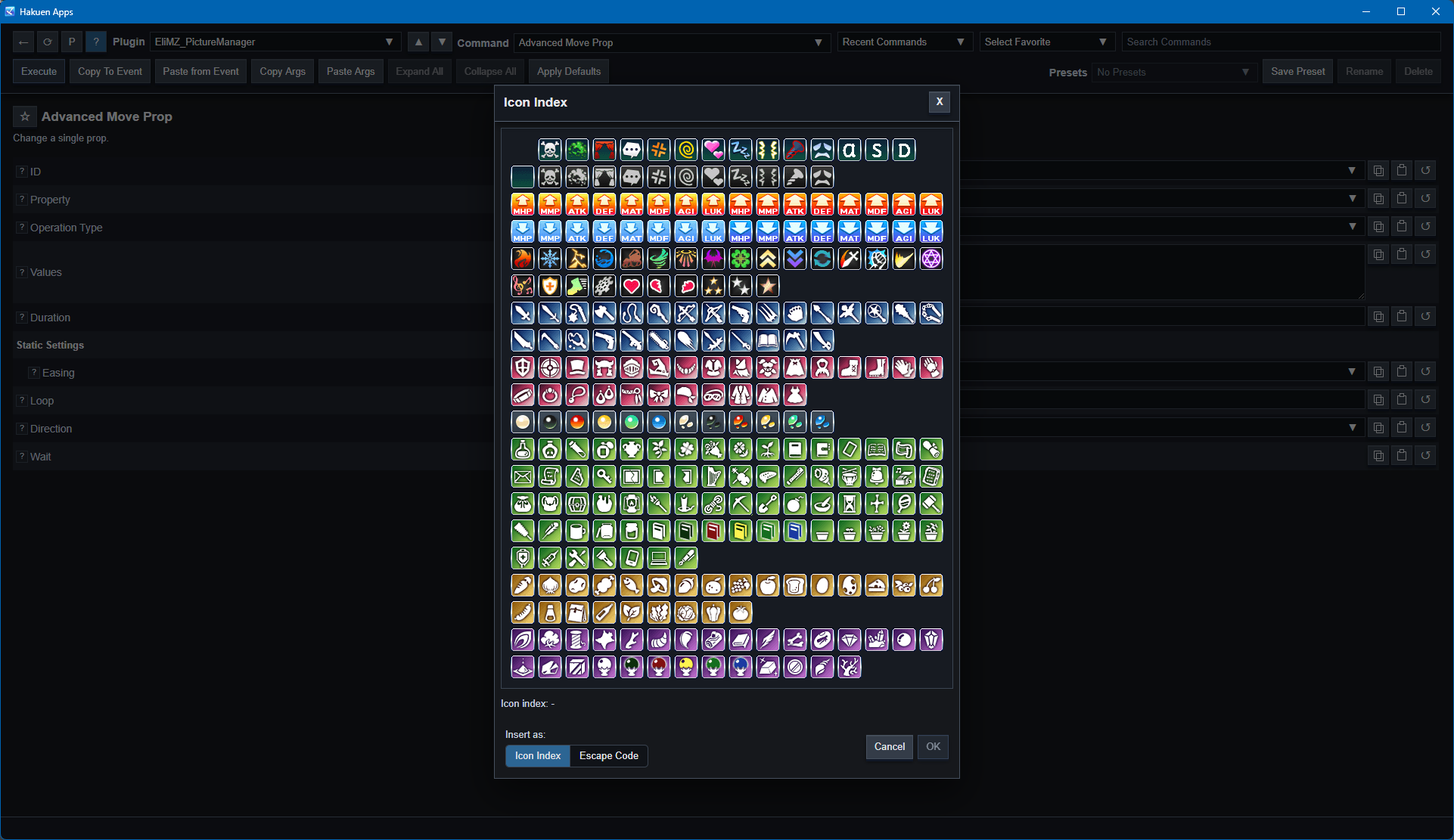1454x840 pixels.
Task: Confirm with the OK button
Action: [x=933, y=746]
